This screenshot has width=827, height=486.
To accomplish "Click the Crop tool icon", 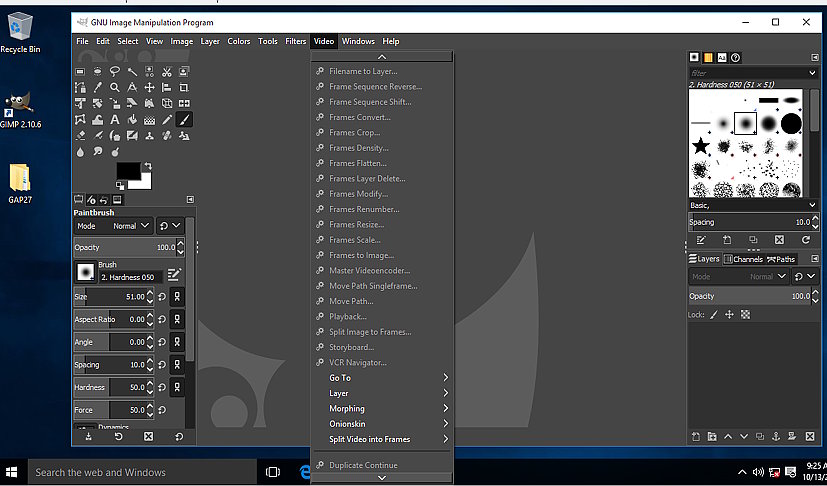I will pyautogui.click(x=184, y=87).
